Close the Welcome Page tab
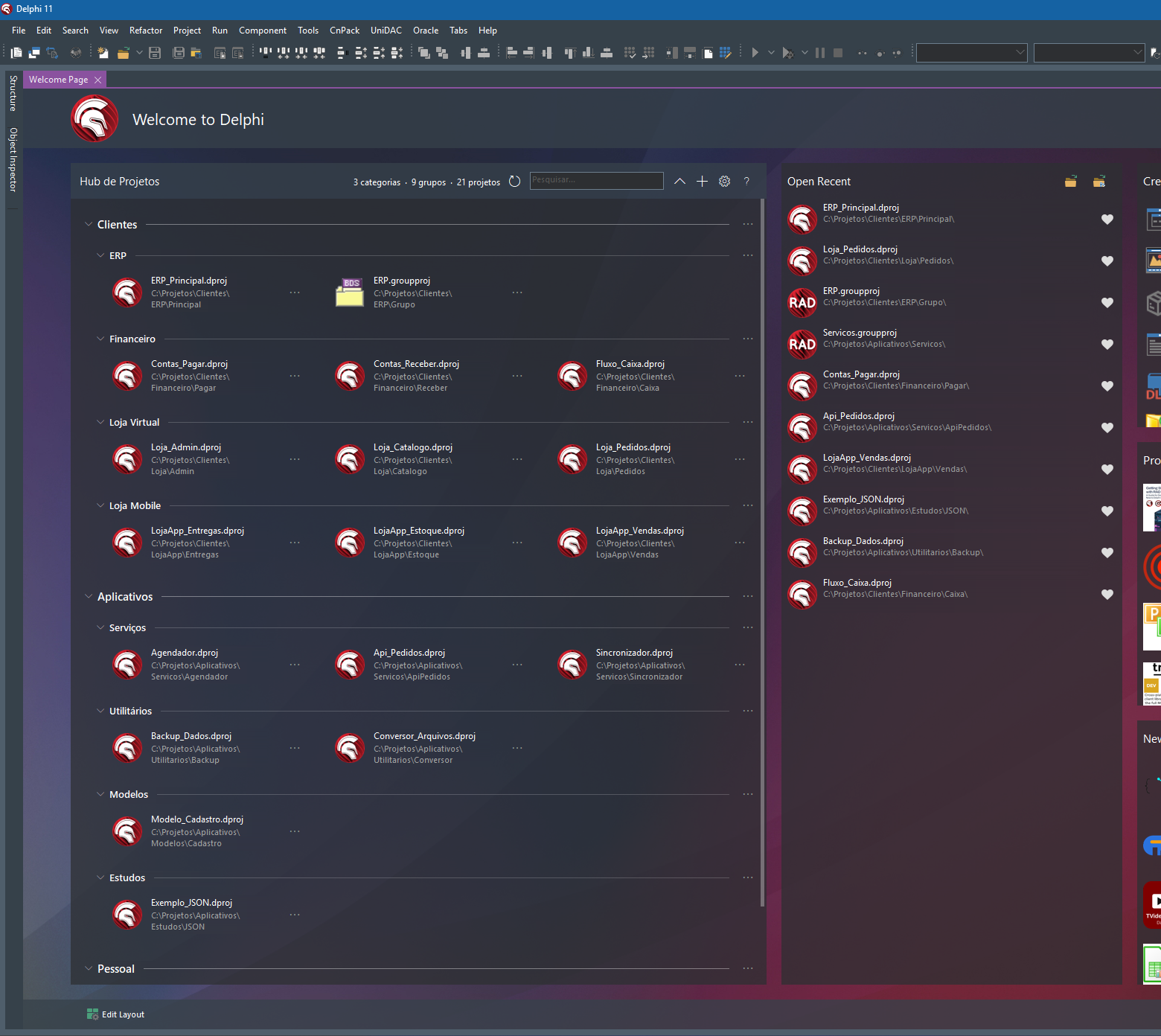 (x=97, y=80)
